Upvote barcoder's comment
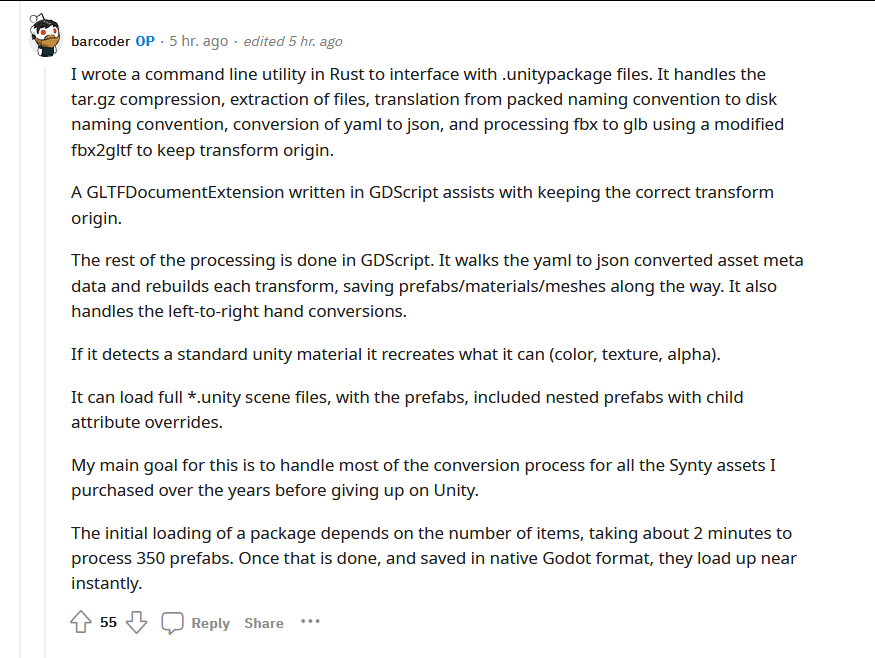The height and width of the screenshot is (658, 875). pyautogui.click(x=81, y=622)
